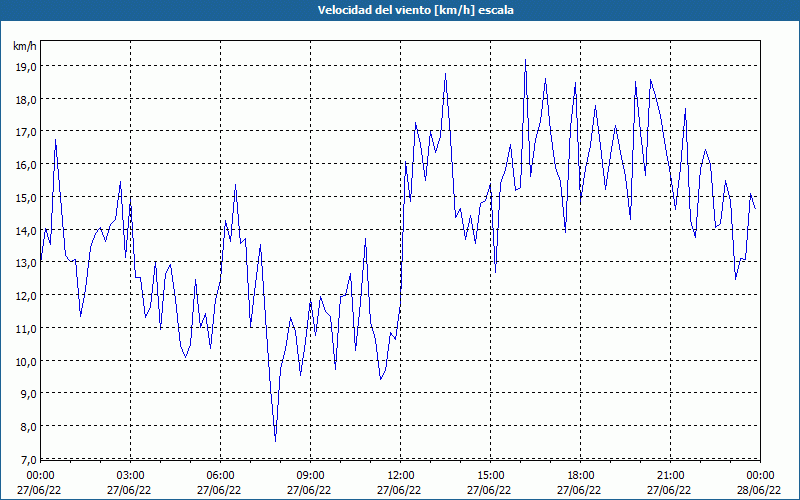This screenshot has width=800, height=500.
Task: Select the 11,0 vertical axis label
Action: pos(26,329)
